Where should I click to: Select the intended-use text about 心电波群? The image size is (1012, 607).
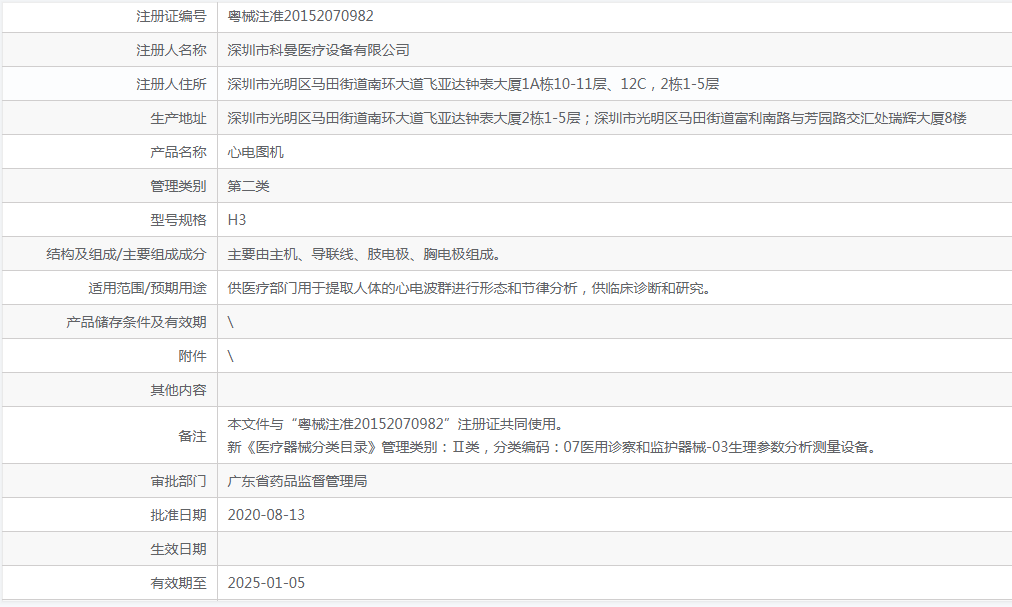pos(469,288)
